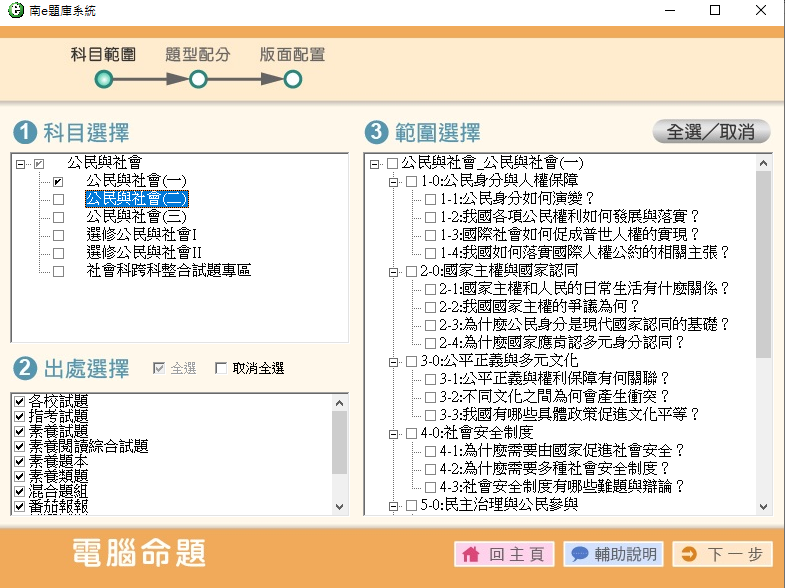The image size is (785, 588).
Task: Click the 版面配置 step circle
Action: tap(292, 79)
